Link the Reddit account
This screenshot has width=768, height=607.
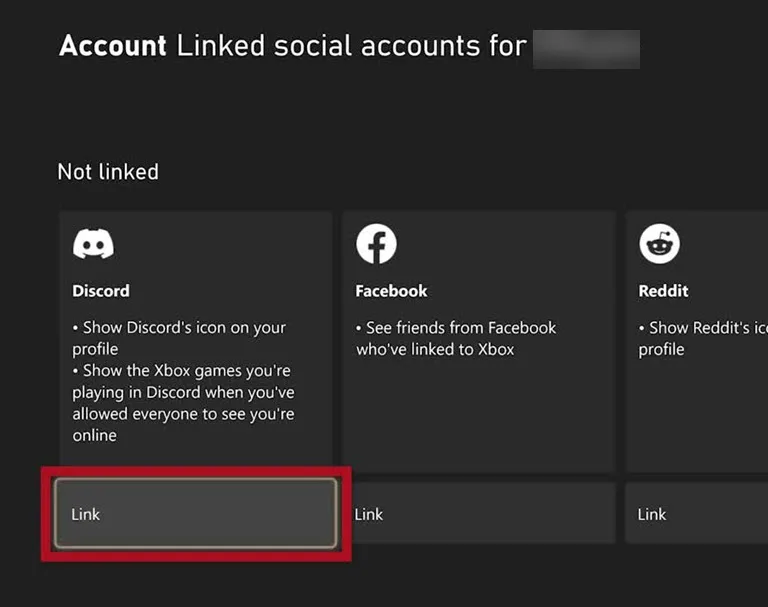(696, 513)
